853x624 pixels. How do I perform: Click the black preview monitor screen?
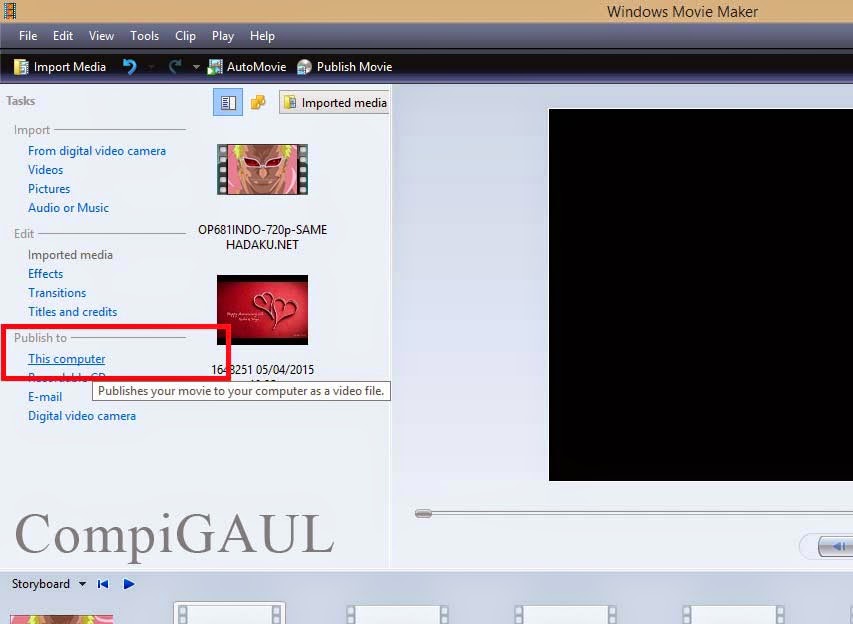click(701, 295)
